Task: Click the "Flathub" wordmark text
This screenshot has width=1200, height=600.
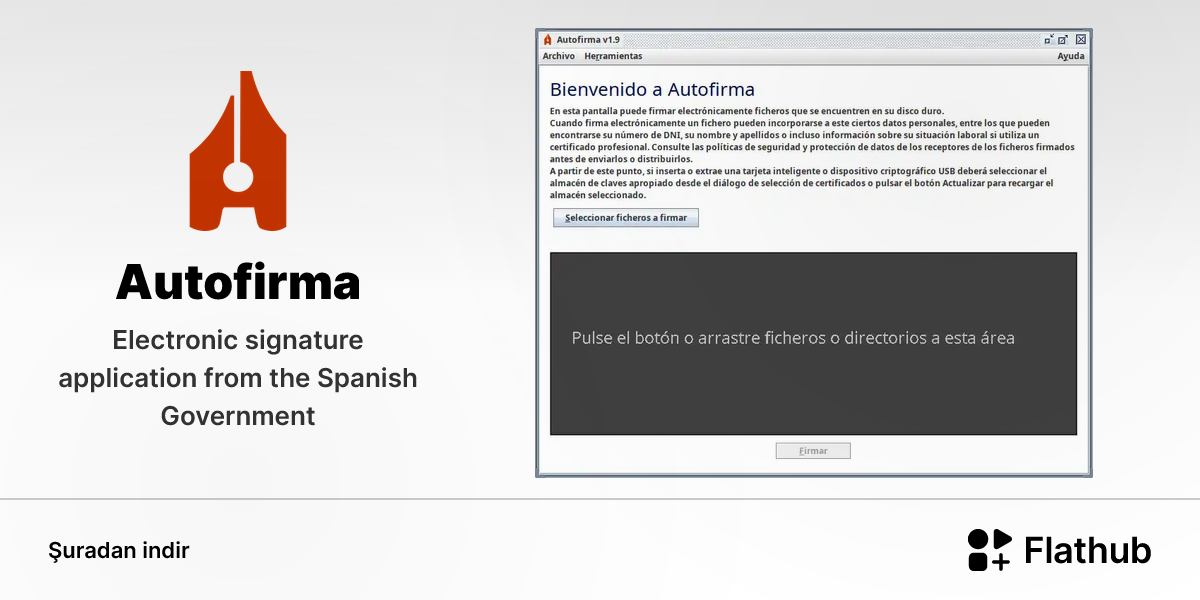Action: point(1088,550)
